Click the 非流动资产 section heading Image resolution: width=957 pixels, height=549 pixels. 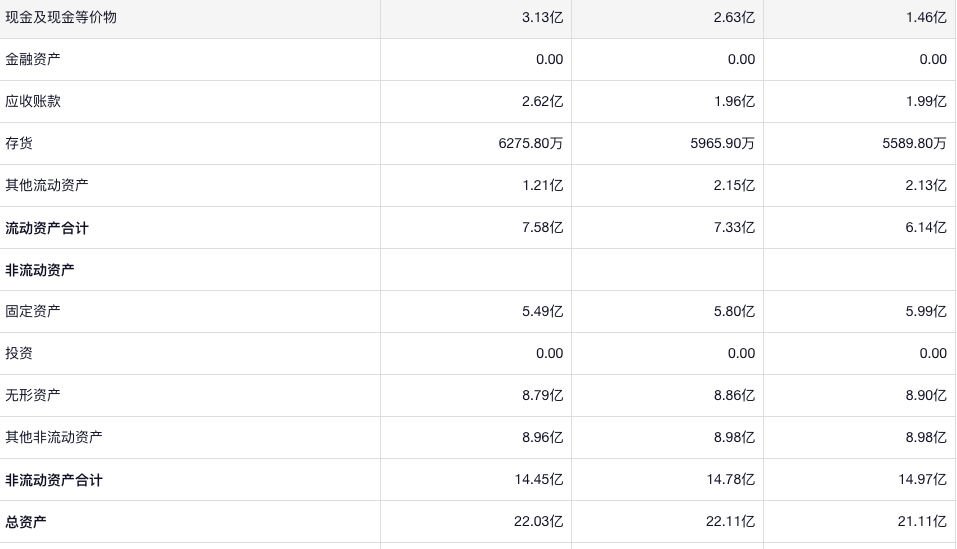(40, 270)
